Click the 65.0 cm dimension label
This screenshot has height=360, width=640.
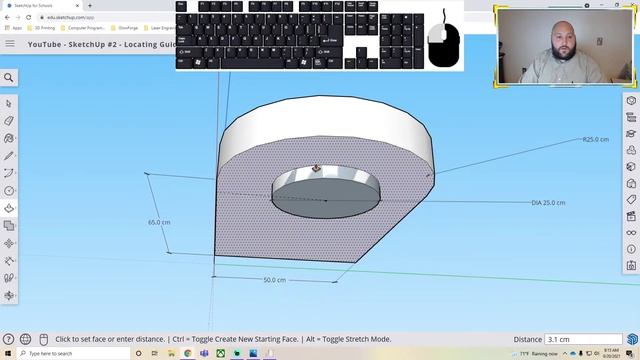click(x=159, y=222)
